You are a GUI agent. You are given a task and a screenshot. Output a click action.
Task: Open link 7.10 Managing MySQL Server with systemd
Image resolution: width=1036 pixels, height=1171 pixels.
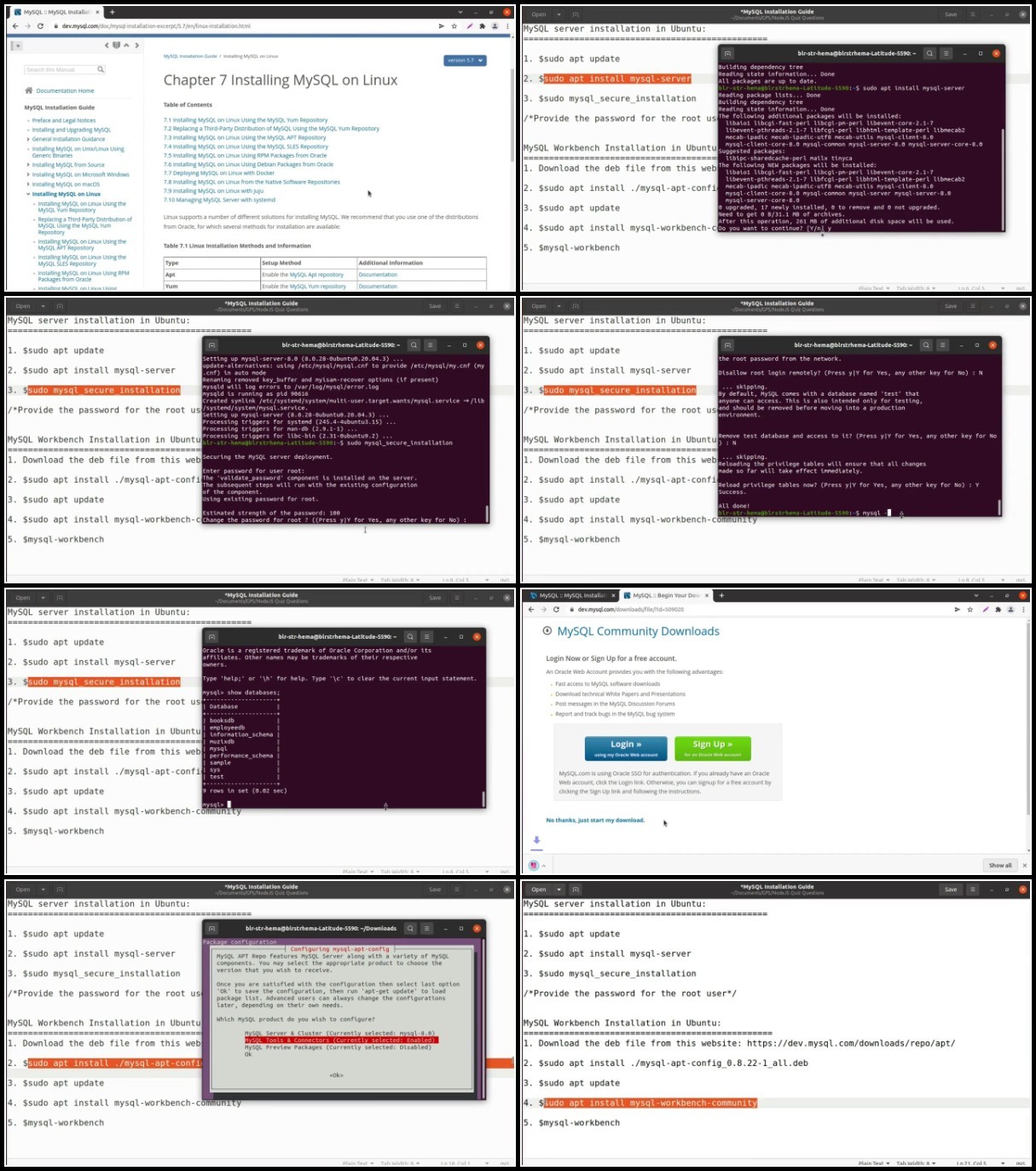[219, 200]
